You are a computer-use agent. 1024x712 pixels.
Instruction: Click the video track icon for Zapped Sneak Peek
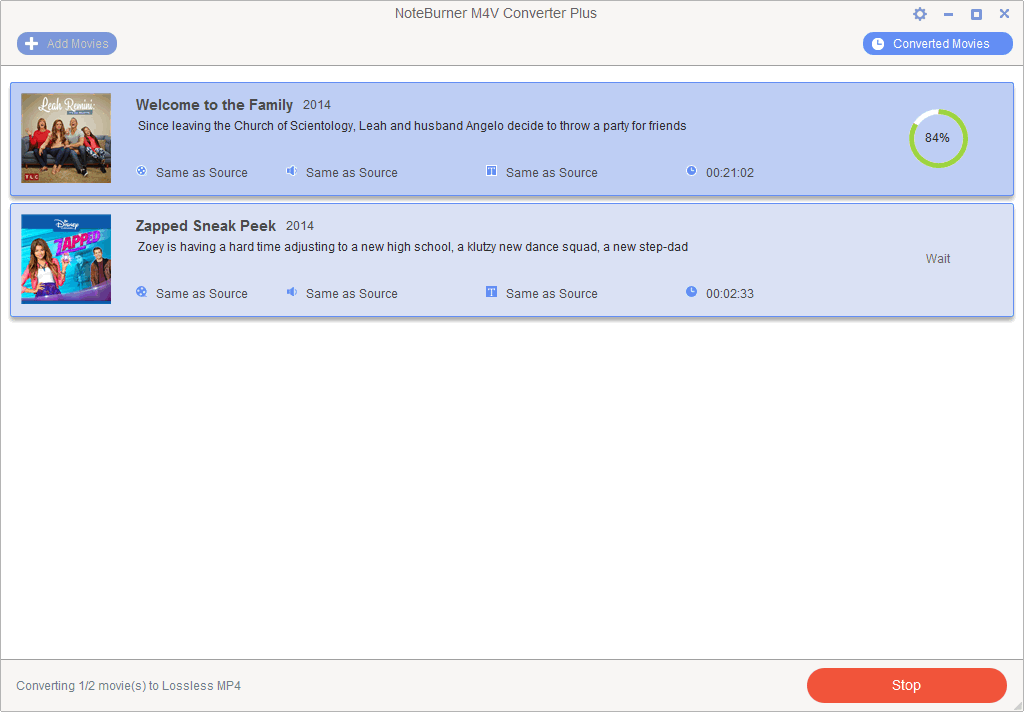tap(141, 292)
